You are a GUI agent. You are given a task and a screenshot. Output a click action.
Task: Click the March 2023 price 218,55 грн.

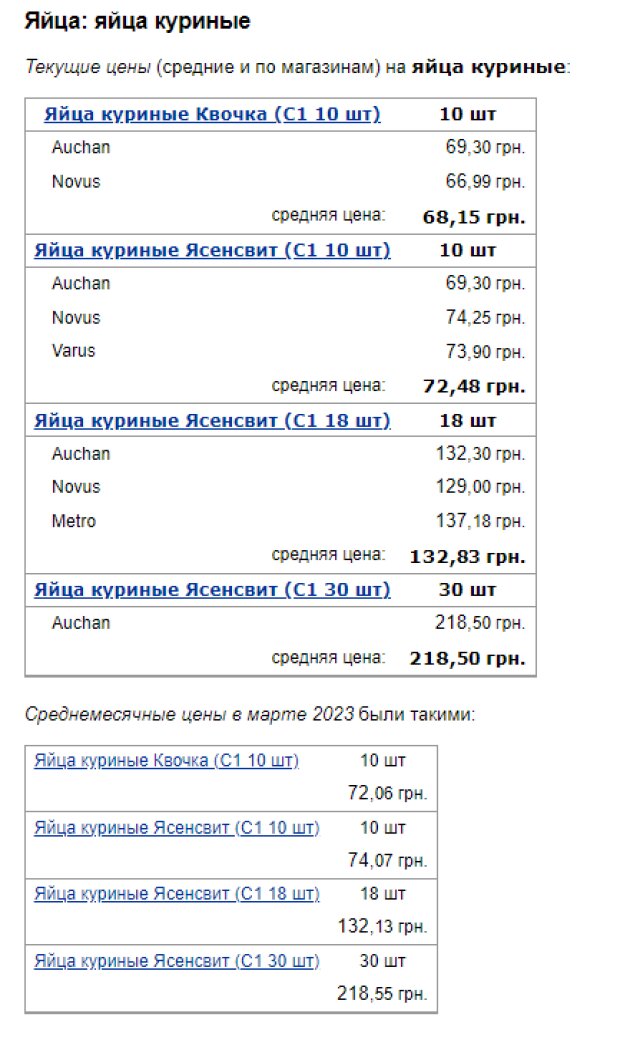(x=382, y=994)
